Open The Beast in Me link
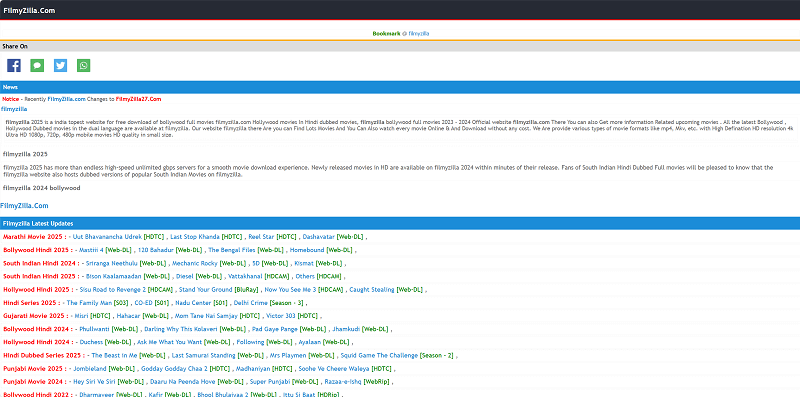Image resolution: width=800 pixels, height=397 pixels. coord(115,356)
